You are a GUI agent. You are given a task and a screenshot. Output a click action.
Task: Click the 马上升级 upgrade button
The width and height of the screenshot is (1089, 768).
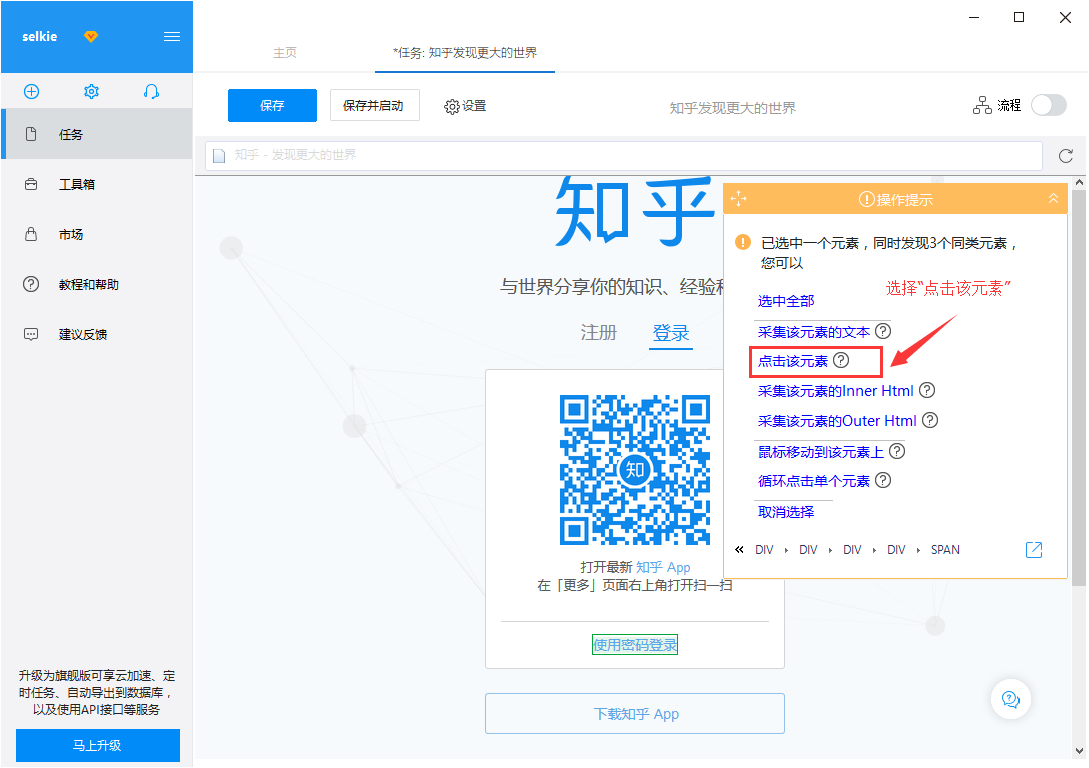[x=97, y=745]
